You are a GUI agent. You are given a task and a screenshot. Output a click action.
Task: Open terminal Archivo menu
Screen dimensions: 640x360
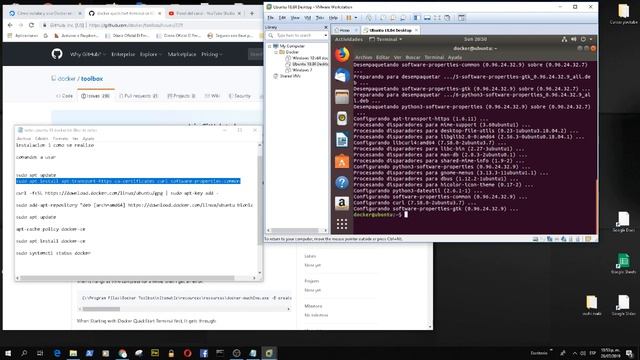pos(363,58)
